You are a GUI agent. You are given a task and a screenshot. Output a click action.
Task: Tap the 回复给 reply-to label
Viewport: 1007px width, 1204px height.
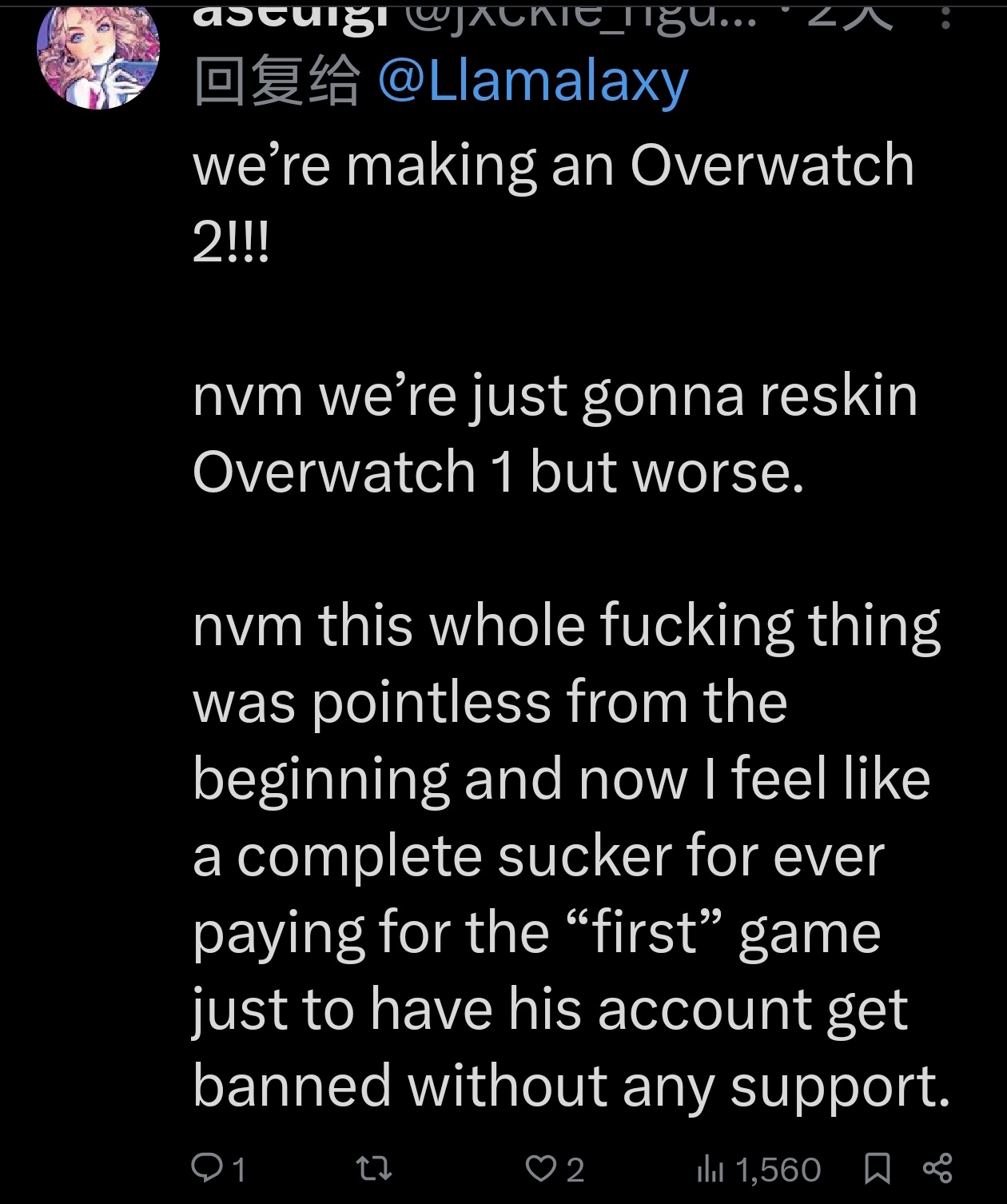pos(277,82)
